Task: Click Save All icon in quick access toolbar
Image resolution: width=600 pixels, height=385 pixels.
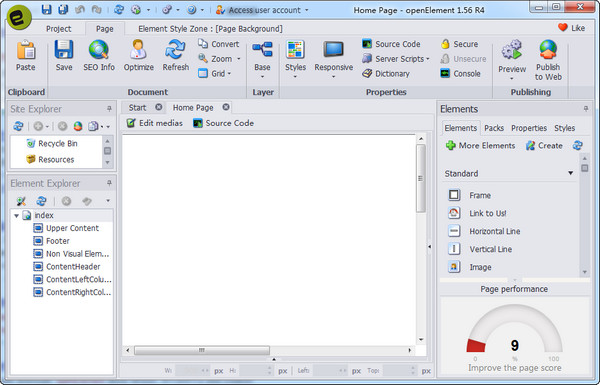Action: (x=63, y=10)
